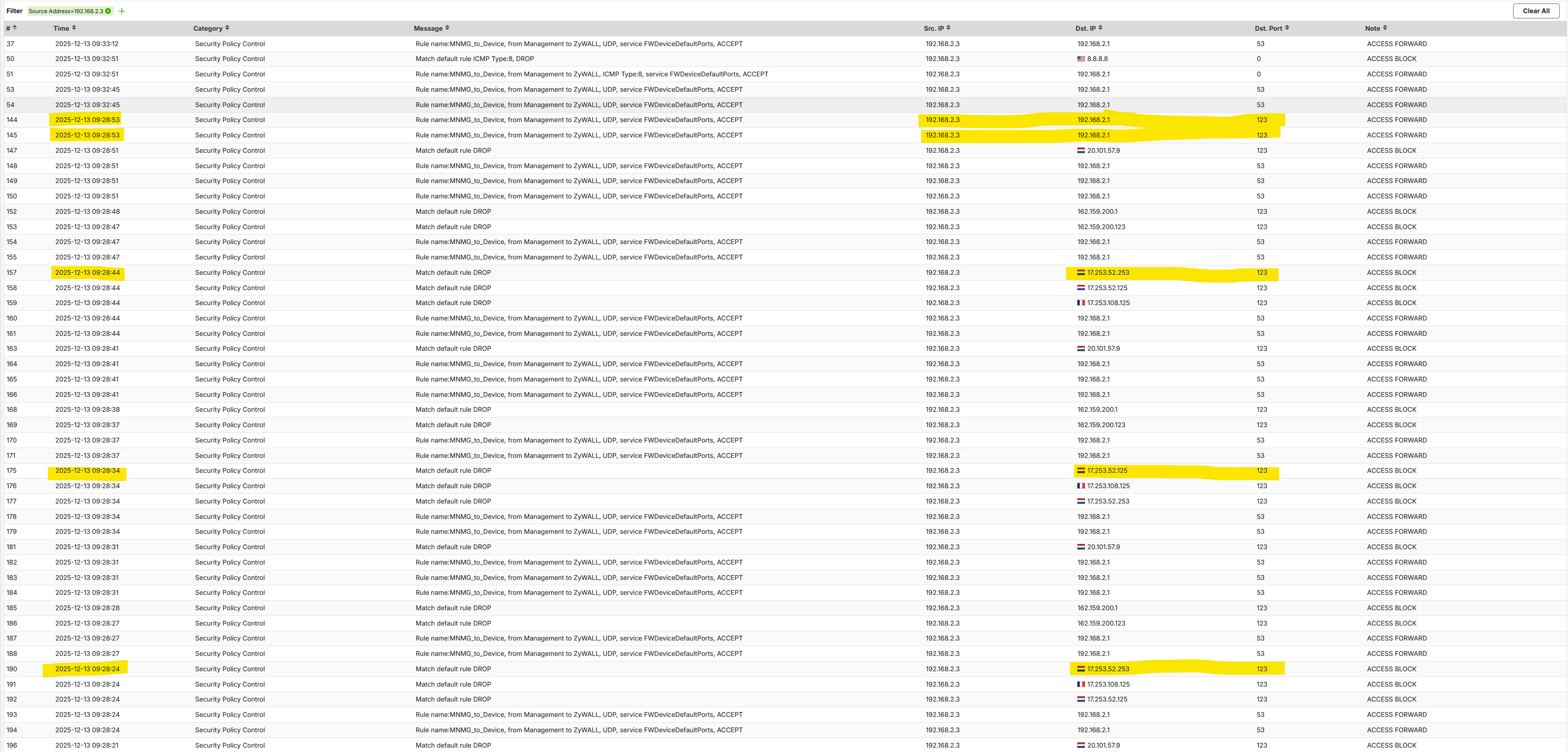Sort by the Message column arrows

(x=448, y=28)
